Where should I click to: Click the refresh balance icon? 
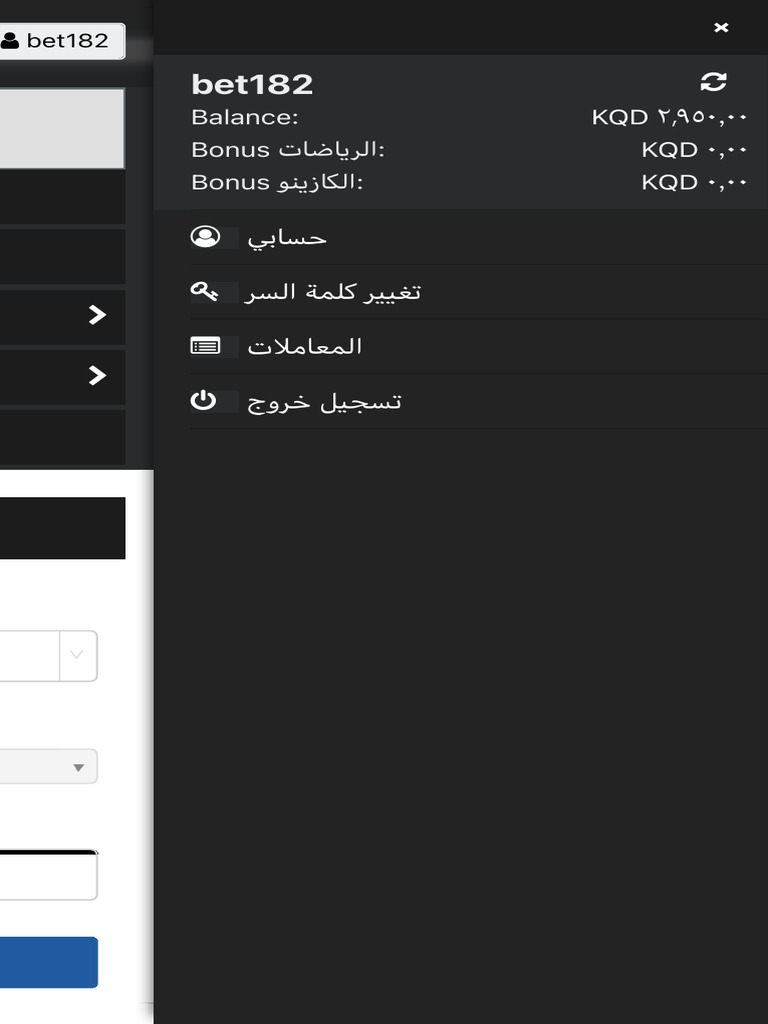click(x=713, y=82)
